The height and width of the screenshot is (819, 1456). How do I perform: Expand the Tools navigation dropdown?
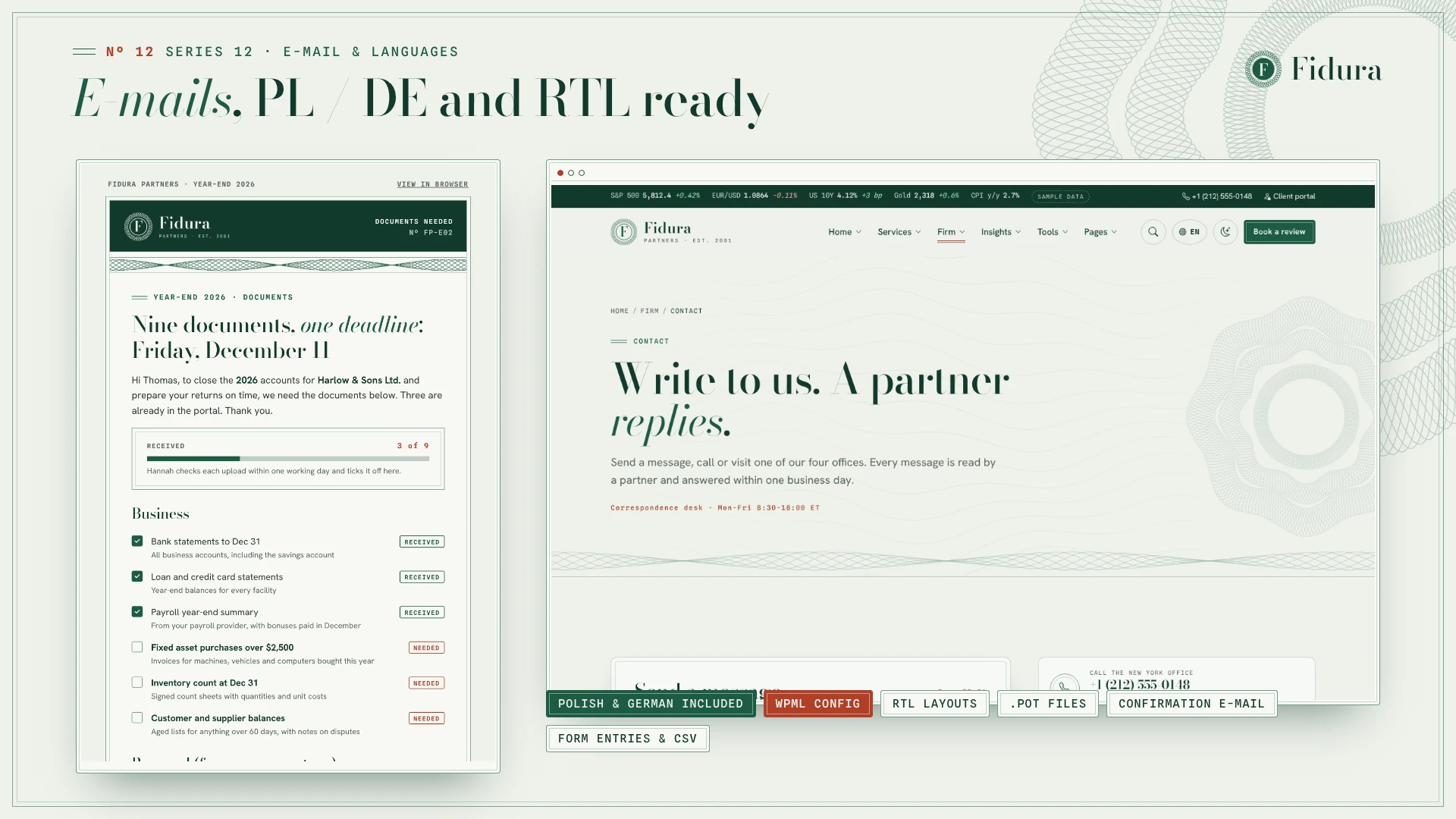click(x=1053, y=232)
